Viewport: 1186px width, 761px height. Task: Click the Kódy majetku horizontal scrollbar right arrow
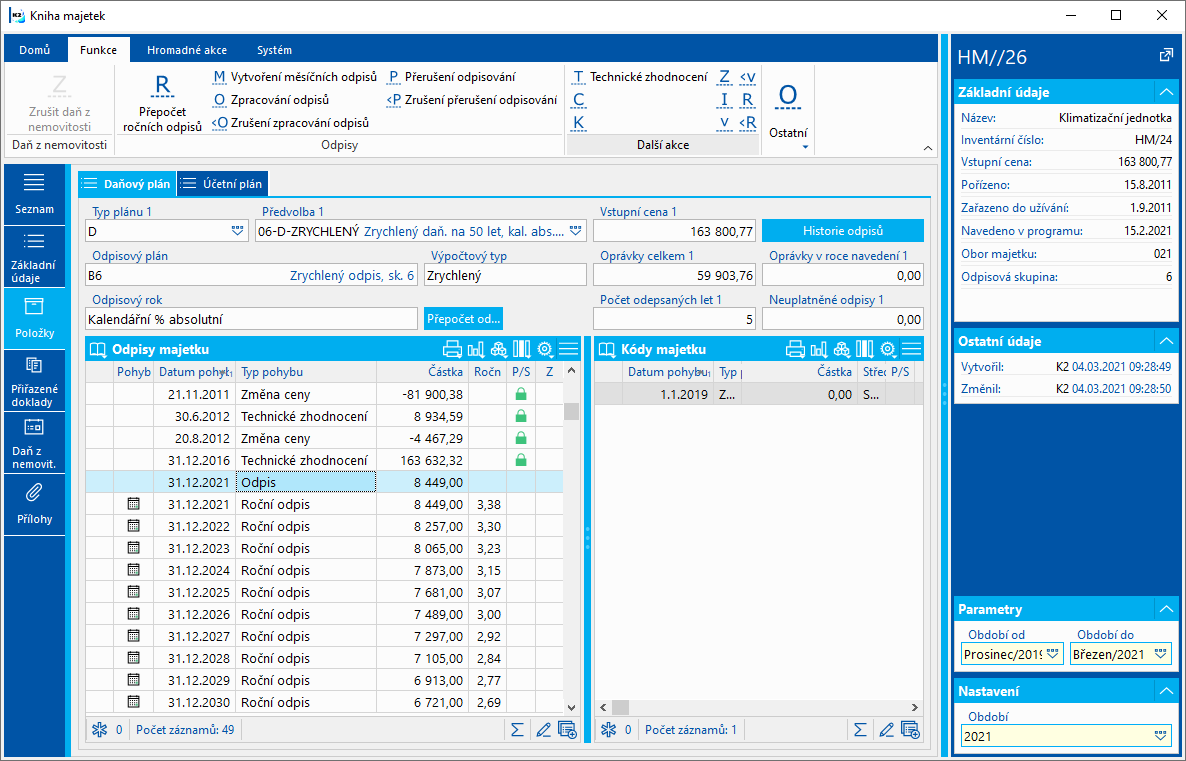click(914, 707)
